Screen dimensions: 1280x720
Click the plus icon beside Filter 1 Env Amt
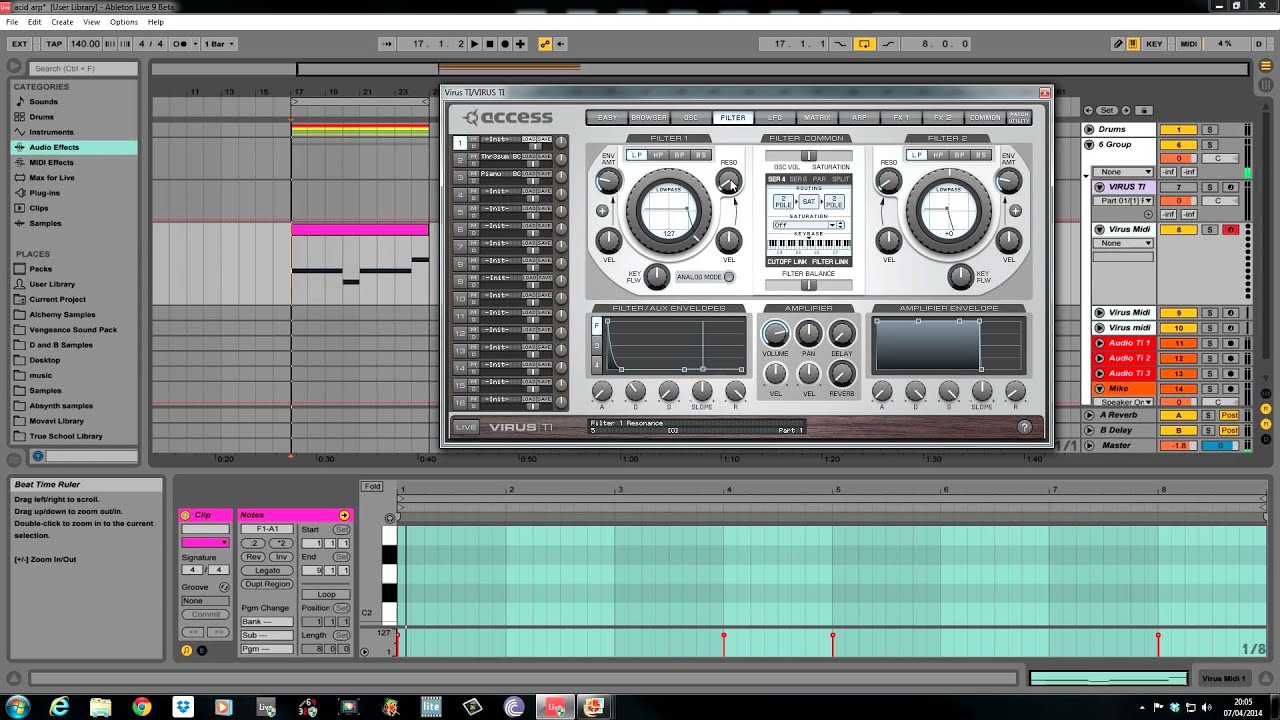(x=602, y=211)
